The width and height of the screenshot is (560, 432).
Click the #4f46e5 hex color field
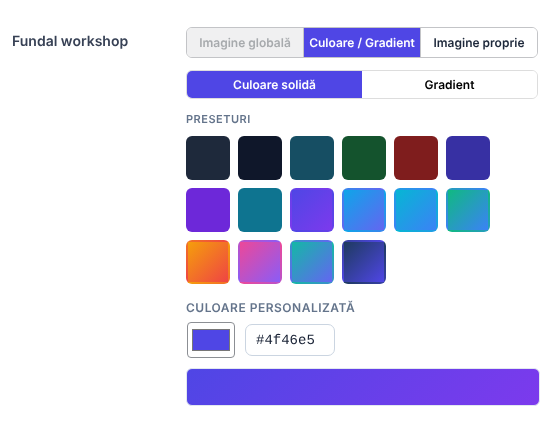290,340
